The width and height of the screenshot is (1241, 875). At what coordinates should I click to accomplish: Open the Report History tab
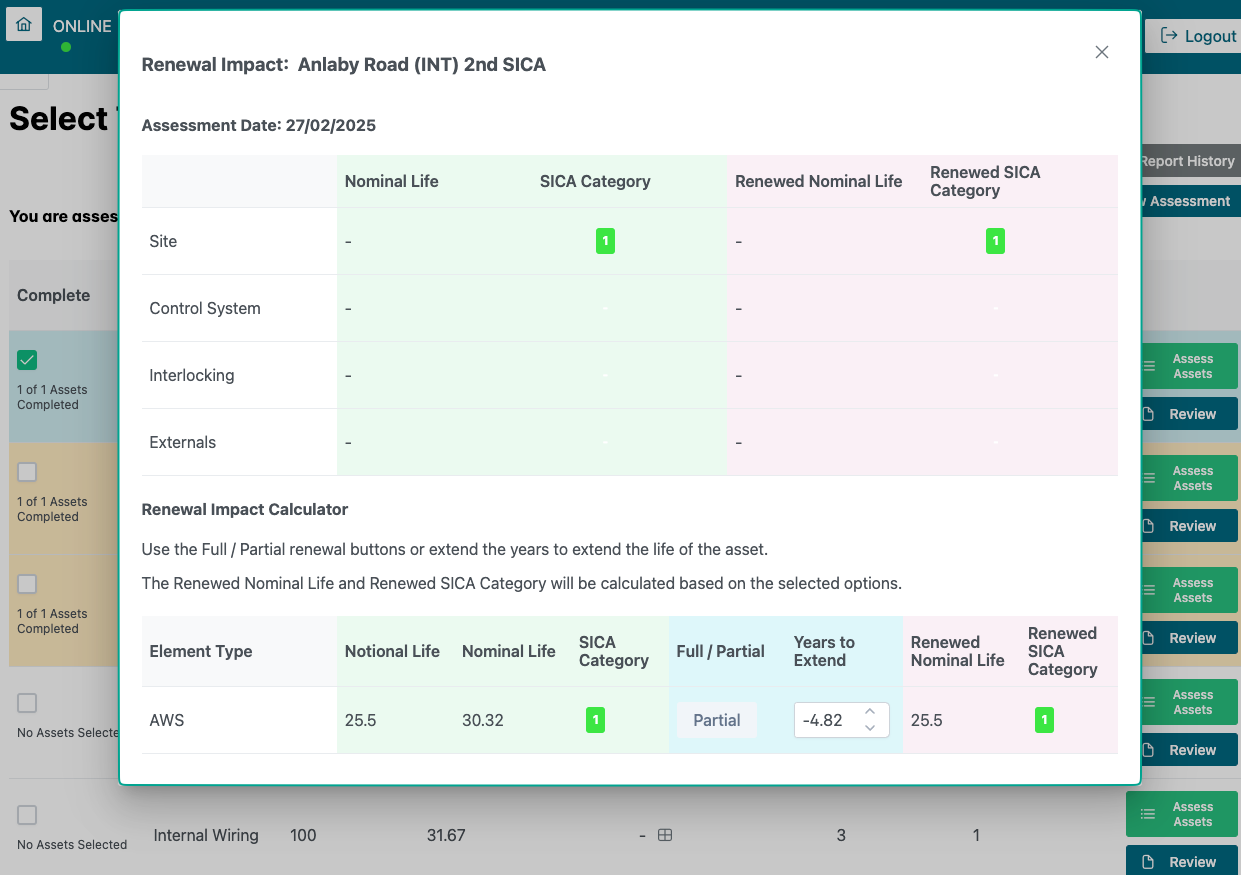[1189, 161]
